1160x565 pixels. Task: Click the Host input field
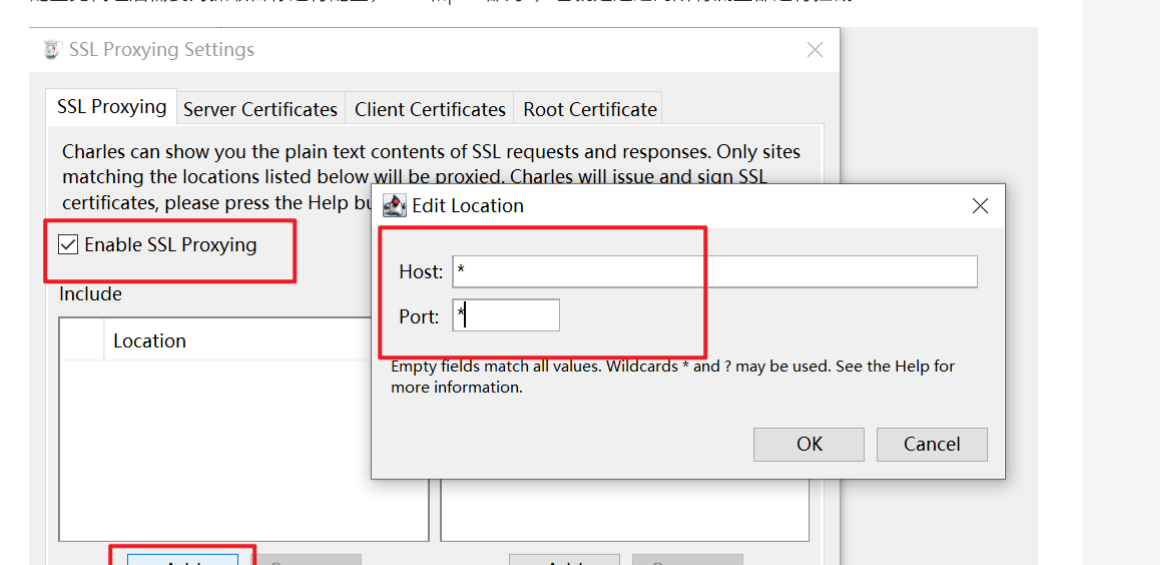(x=715, y=272)
